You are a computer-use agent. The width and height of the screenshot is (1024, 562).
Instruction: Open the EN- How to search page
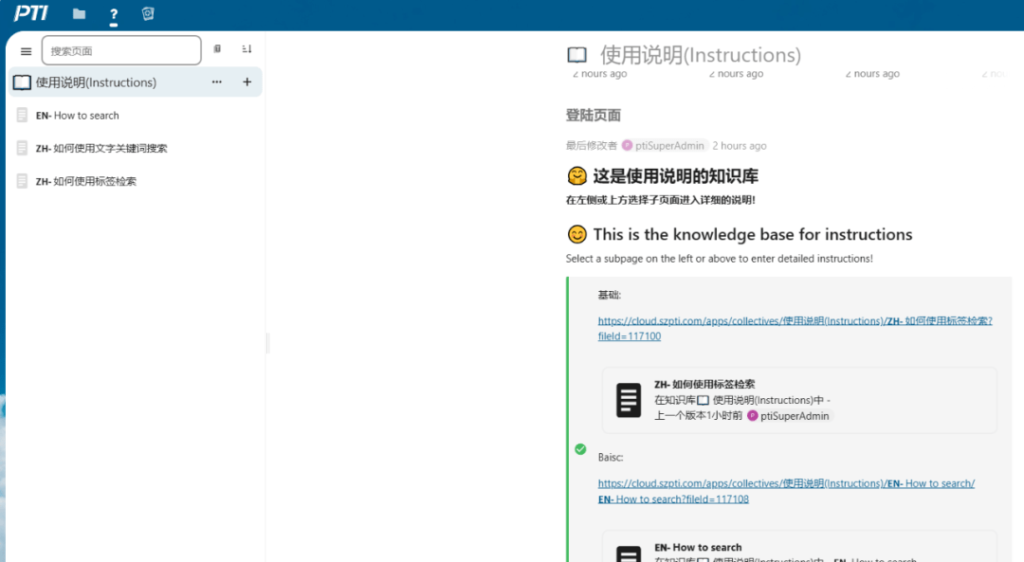[x=77, y=115]
